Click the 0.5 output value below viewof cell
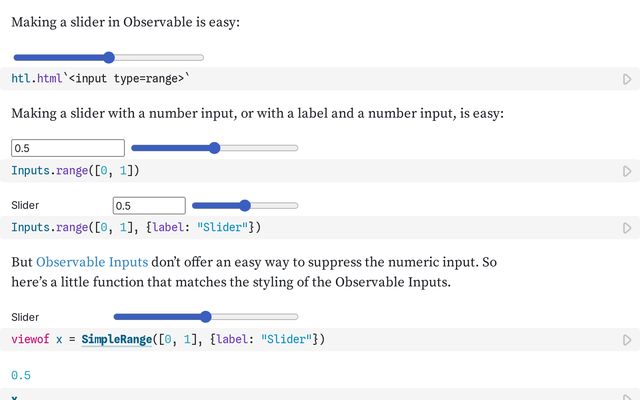This screenshot has height=400, width=640. point(21,376)
